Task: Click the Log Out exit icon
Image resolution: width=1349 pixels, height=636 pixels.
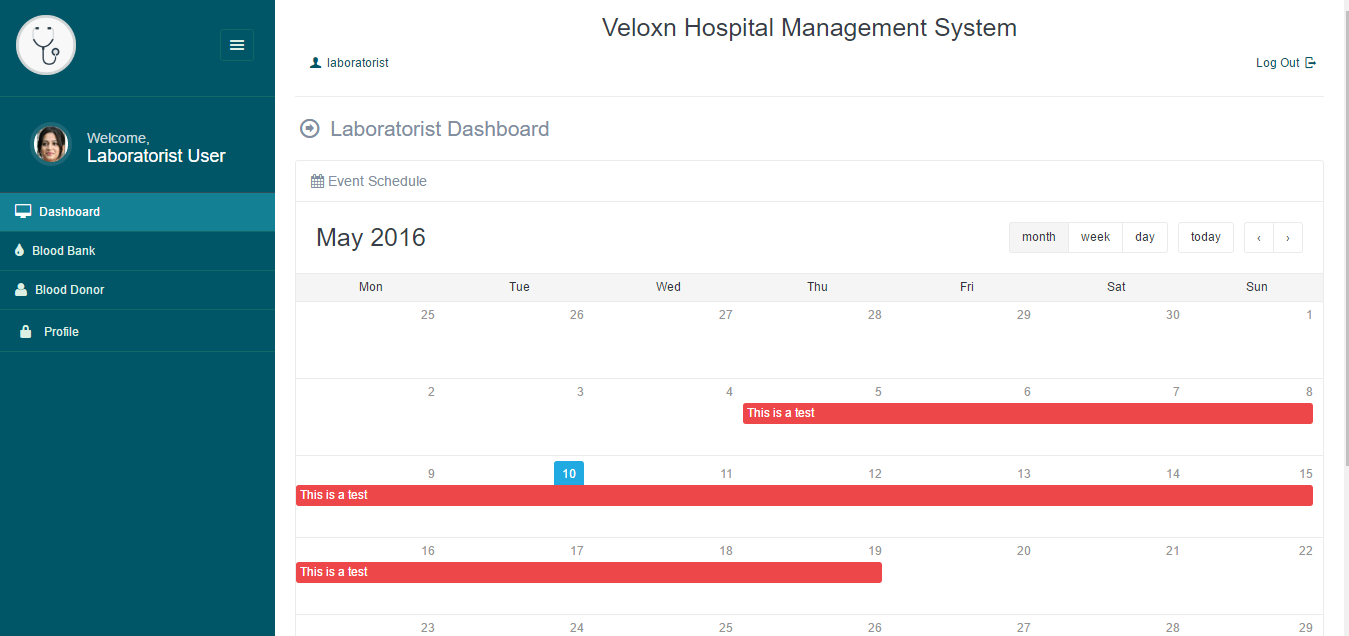Action: coord(1311,63)
